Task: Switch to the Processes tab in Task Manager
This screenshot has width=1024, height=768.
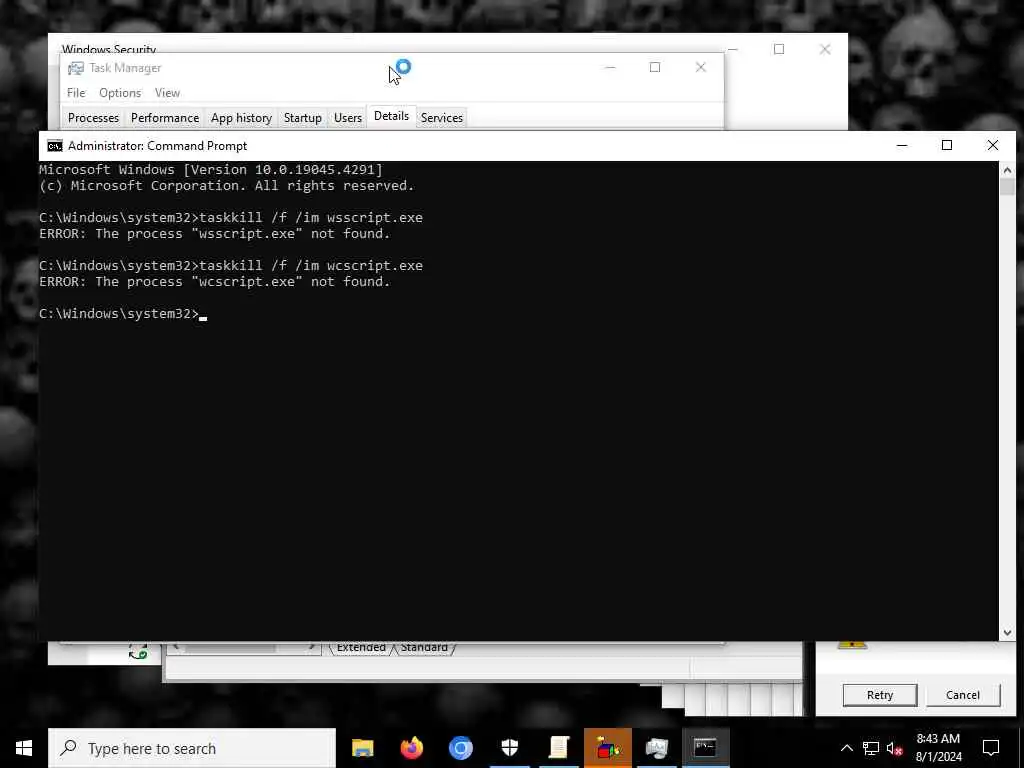Action: click(93, 118)
